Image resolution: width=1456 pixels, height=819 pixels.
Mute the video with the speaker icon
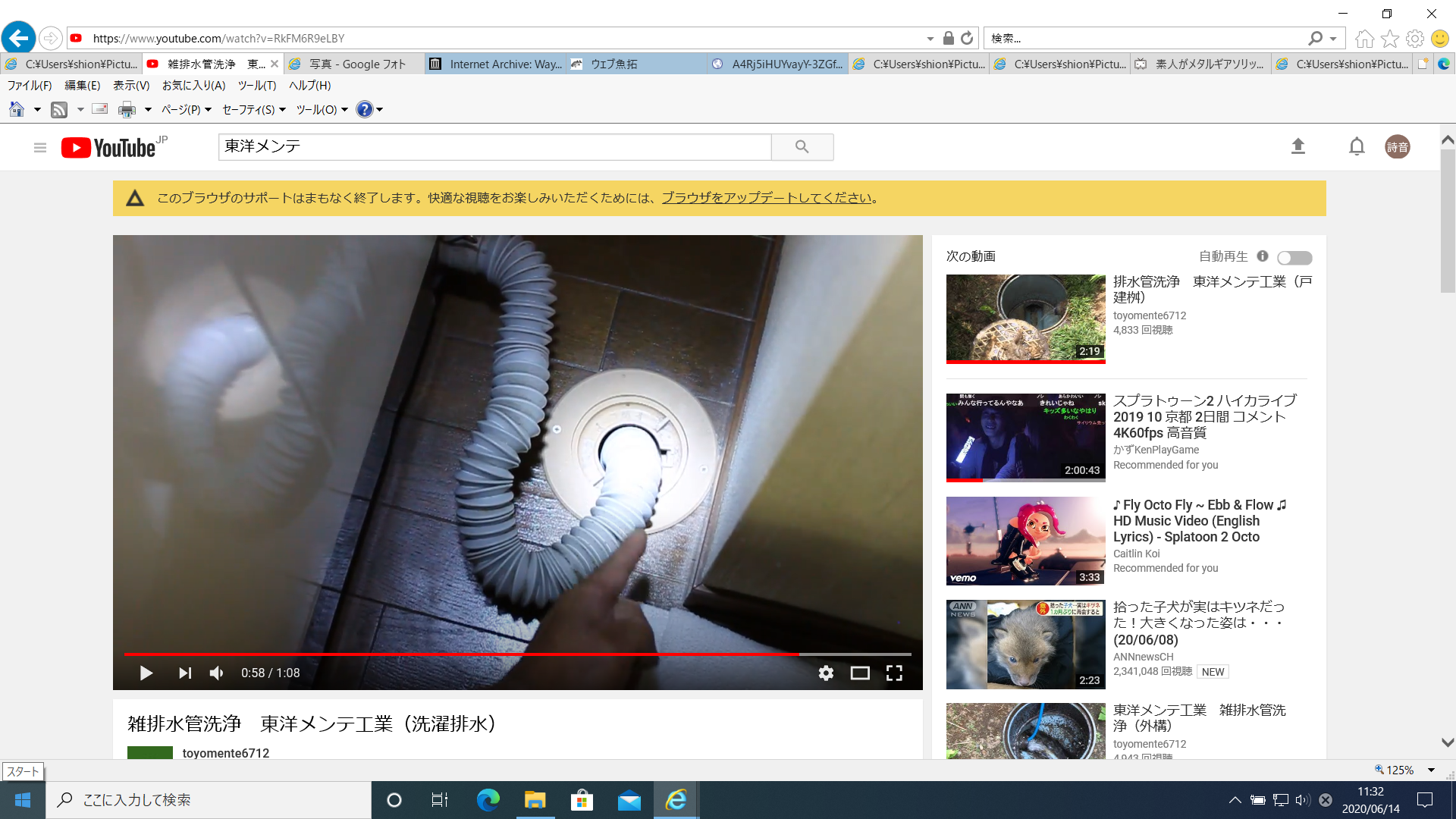pos(217,673)
